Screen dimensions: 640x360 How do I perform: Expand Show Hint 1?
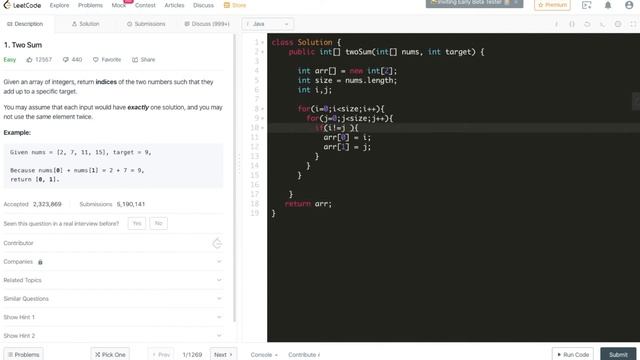[x=113, y=317]
